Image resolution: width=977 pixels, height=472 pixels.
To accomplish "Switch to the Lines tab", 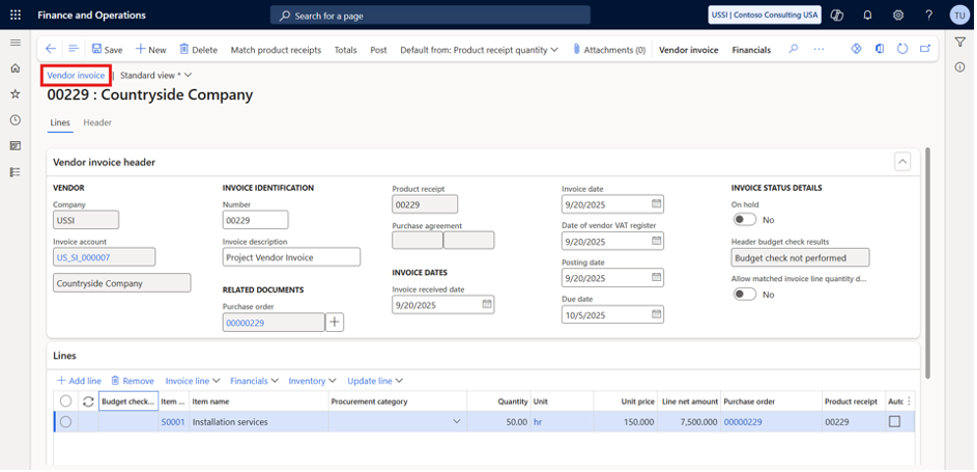I will pos(60,123).
